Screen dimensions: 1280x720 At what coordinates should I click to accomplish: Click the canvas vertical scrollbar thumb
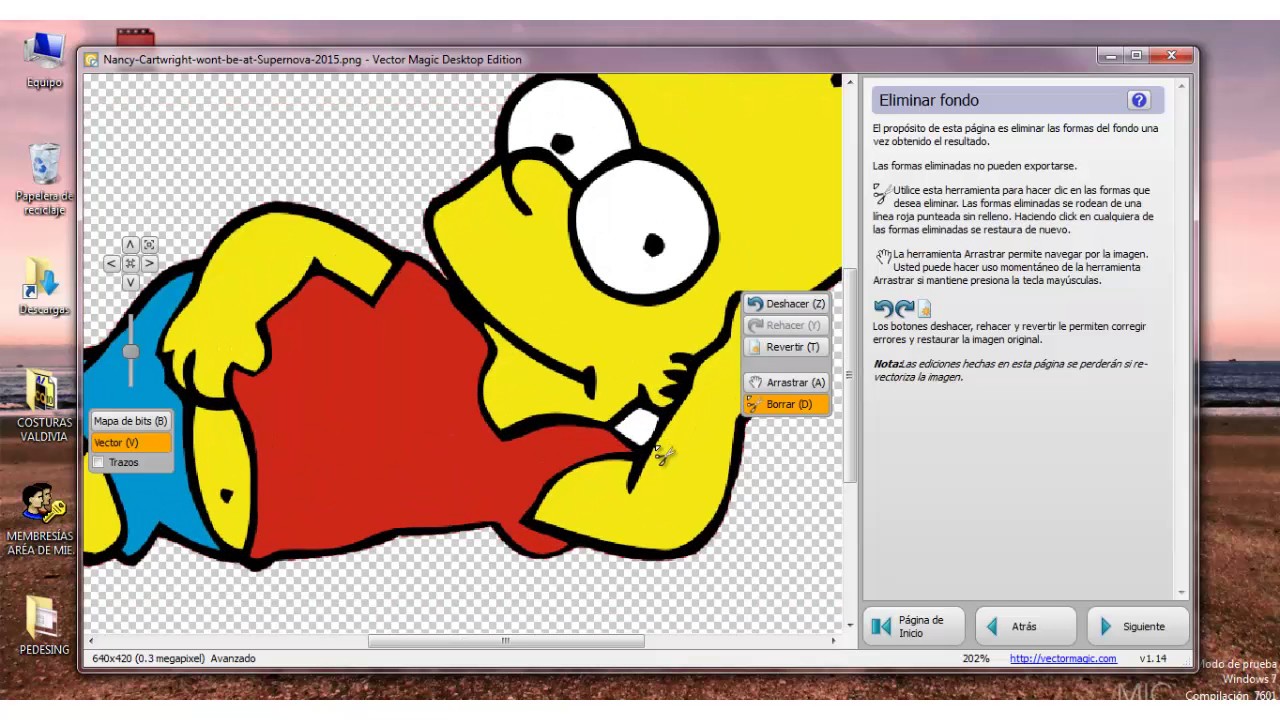point(850,375)
